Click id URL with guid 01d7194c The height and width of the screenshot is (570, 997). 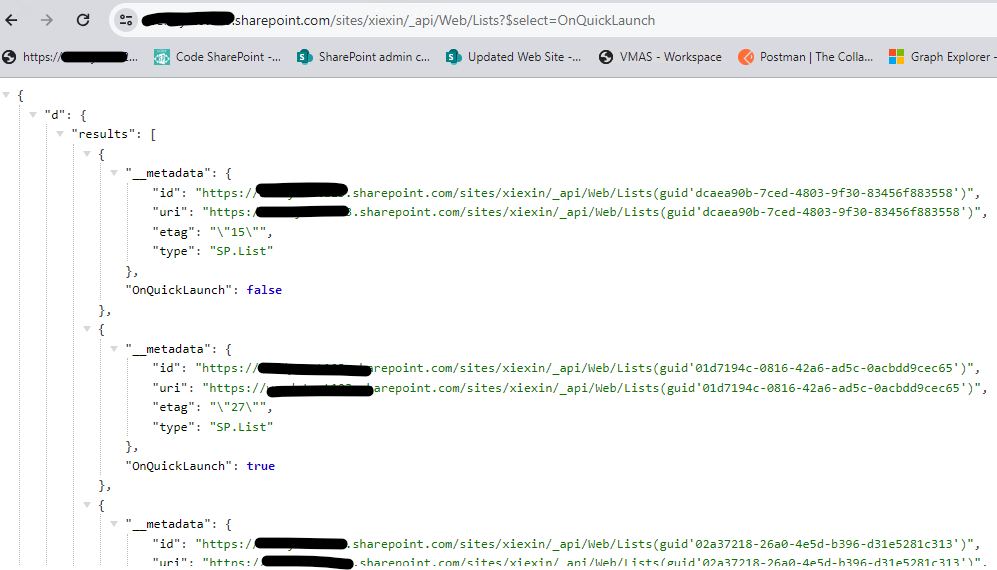pyautogui.click(x=584, y=368)
